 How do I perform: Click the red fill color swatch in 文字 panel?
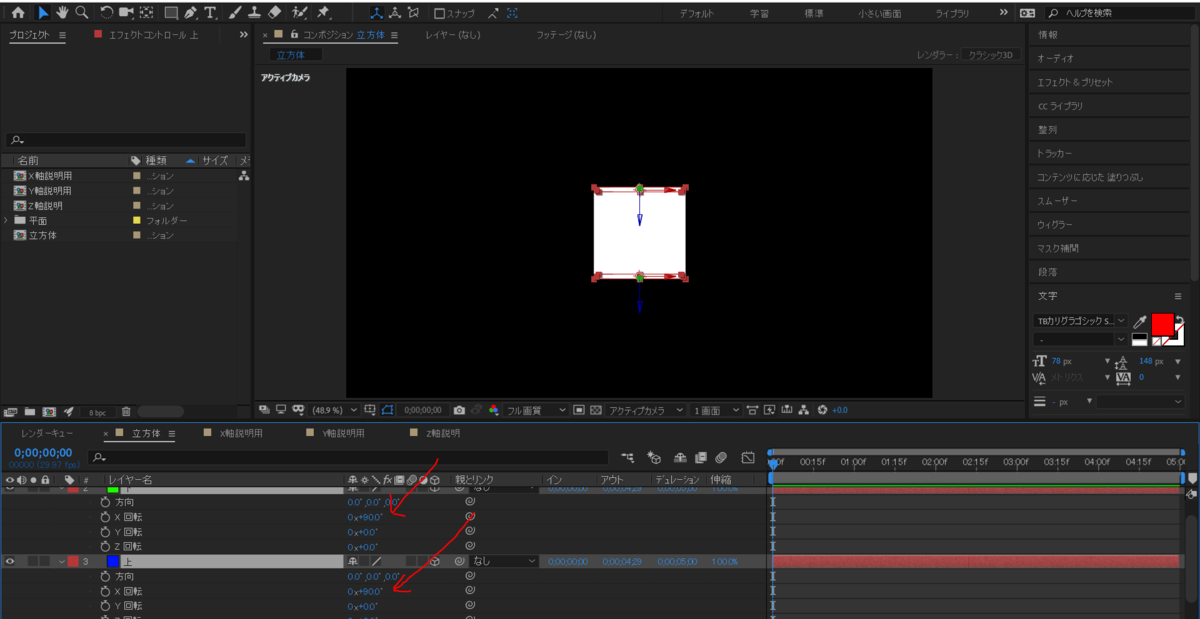[1161, 324]
